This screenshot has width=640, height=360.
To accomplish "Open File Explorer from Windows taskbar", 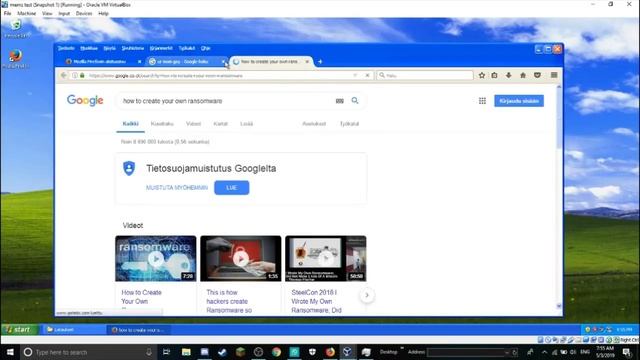I will [x=186, y=352].
